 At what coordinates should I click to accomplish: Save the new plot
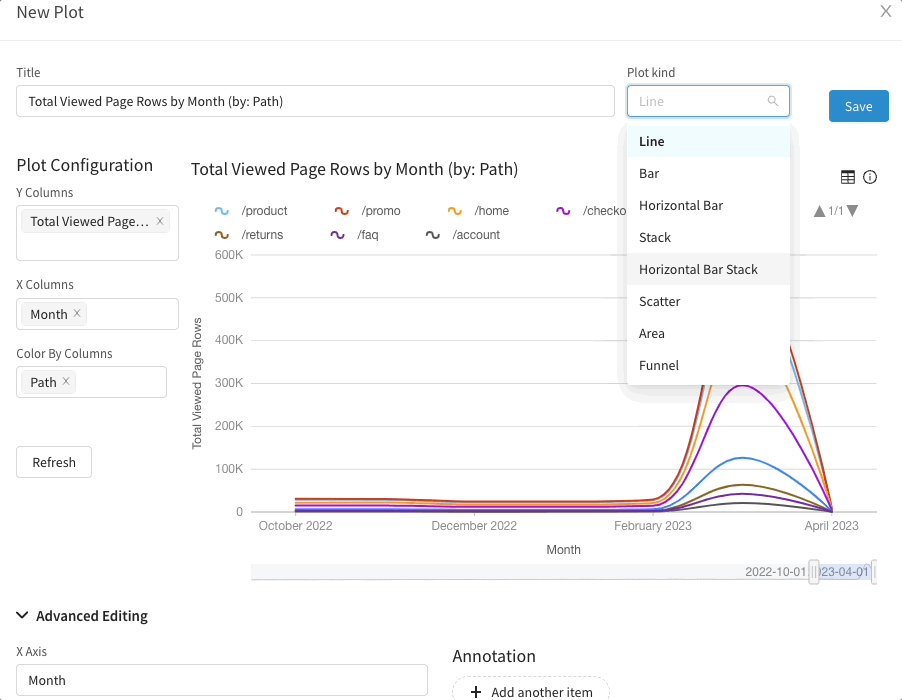tap(858, 106)
